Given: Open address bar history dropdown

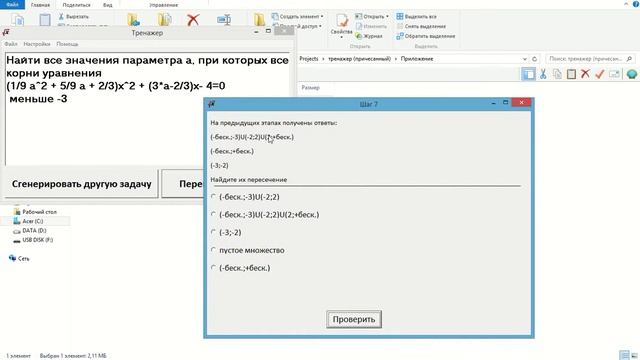Looking at the screenshot, I should pos(524,59).
